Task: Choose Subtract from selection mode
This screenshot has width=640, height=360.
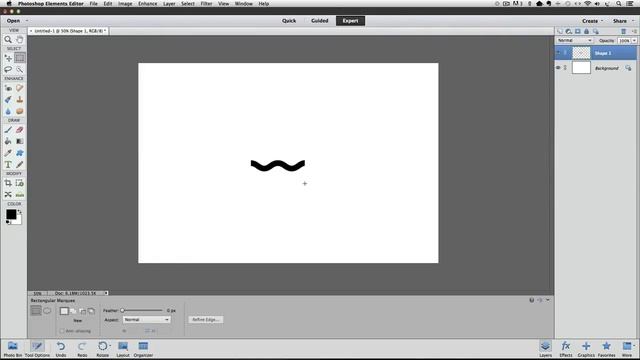Action: [82, 311]
